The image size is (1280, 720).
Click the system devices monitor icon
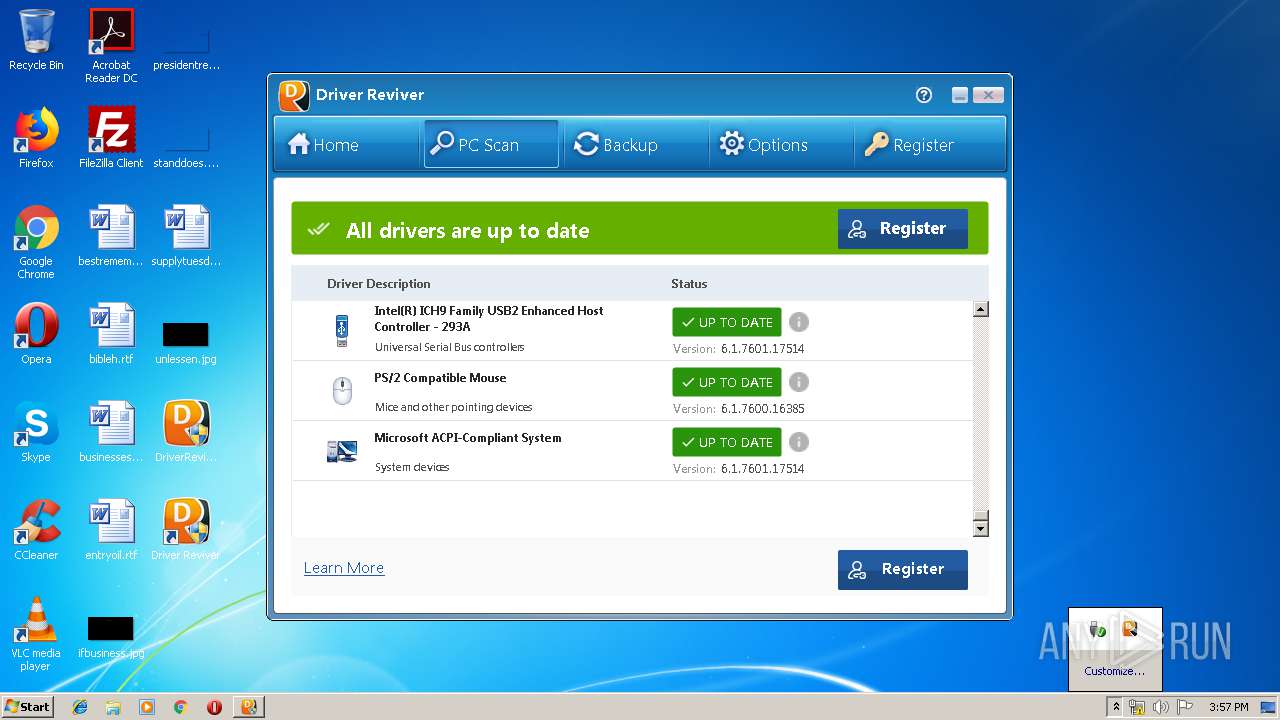pos(342,451)
